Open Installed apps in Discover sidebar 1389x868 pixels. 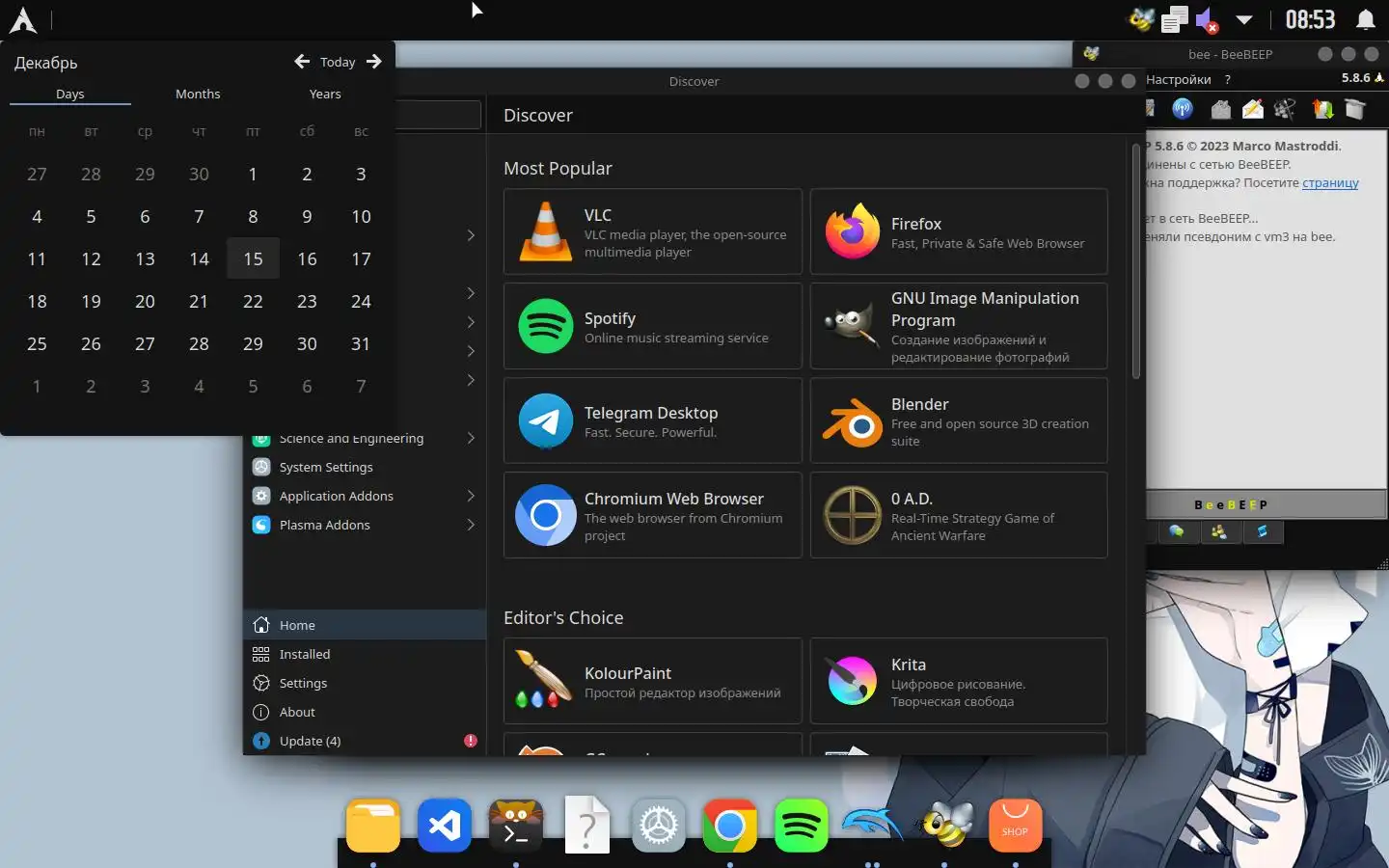(x=365, y=654)
